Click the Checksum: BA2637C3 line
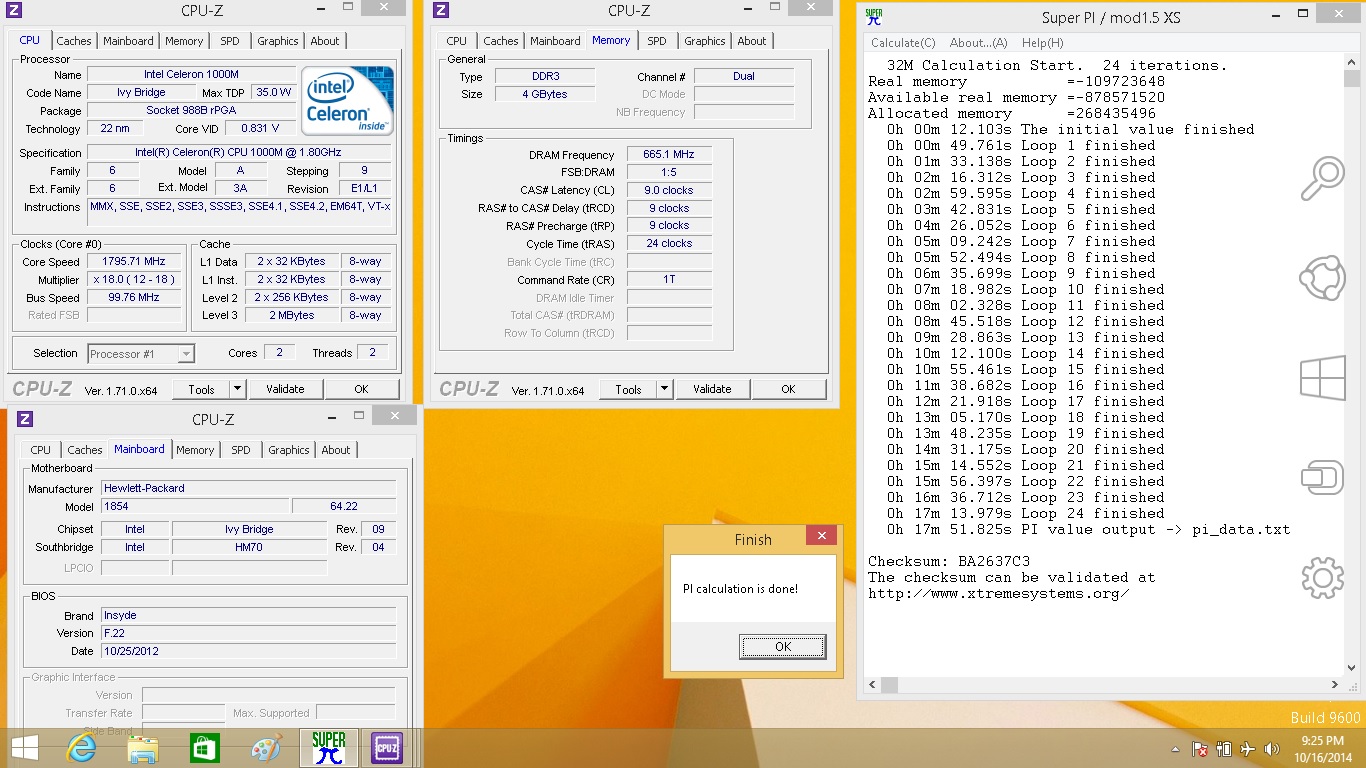Screen dimensions: 1366x768 (x=949, y=561)
